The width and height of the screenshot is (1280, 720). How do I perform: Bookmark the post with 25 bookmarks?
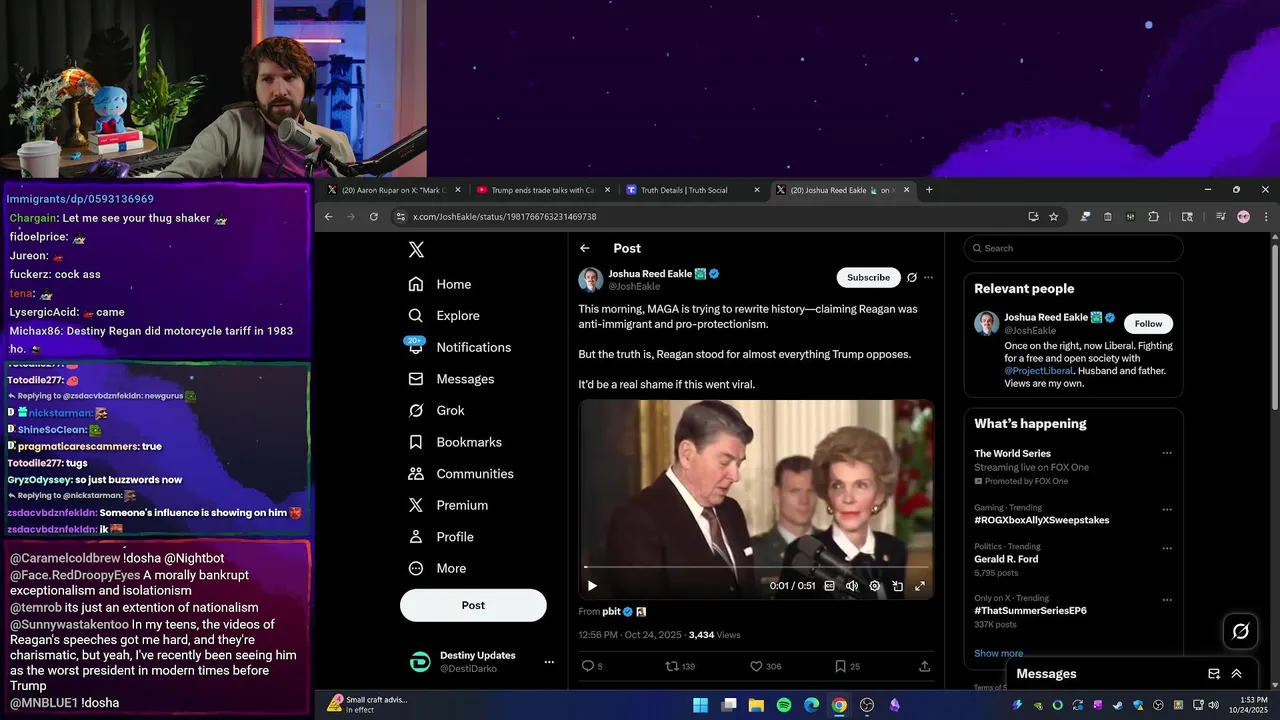(840, 666)
